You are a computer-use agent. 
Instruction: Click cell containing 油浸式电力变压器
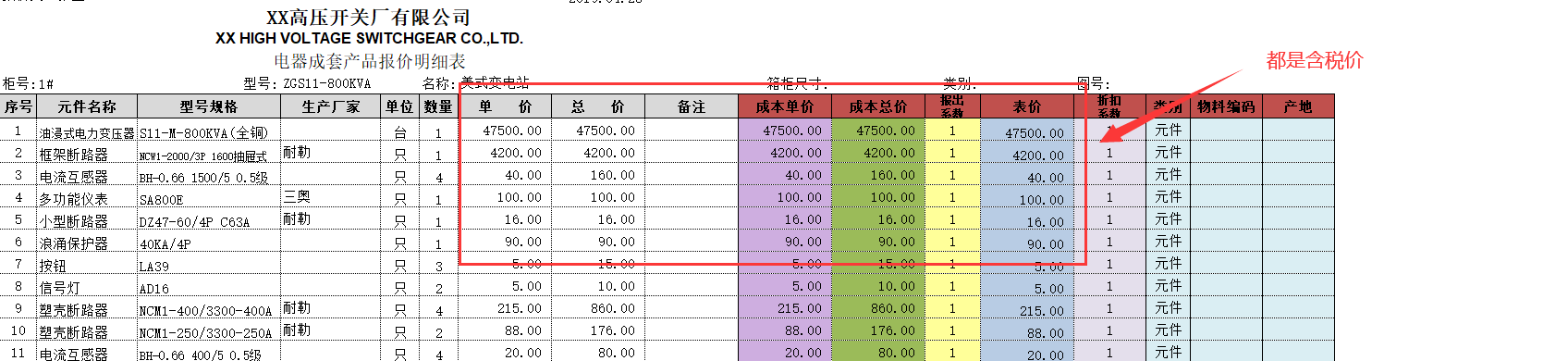pyautogui.click(x=87, y=131)
